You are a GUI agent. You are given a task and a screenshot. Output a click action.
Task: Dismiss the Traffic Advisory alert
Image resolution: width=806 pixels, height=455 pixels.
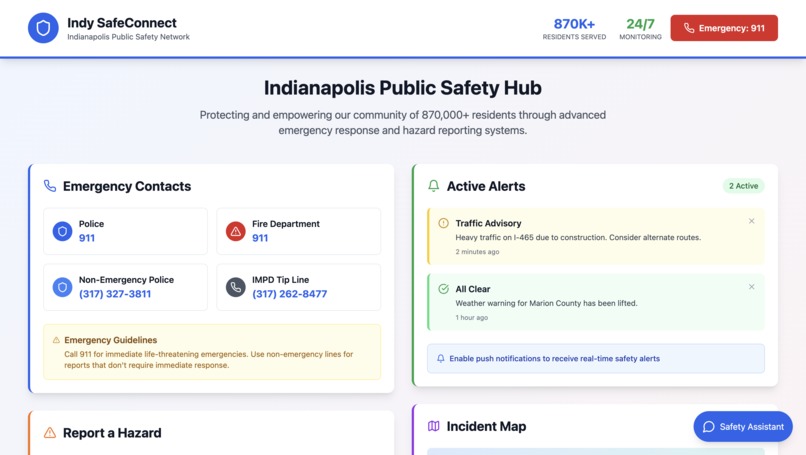pos(752,221)
